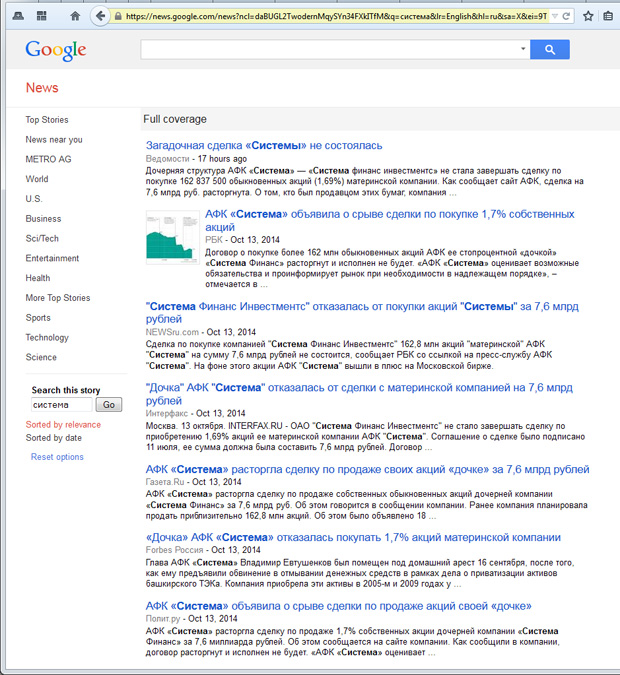Viewport: 620px width, 675px height.
Task: Click the padlock icon in the address bar
Action: [118, 16]
